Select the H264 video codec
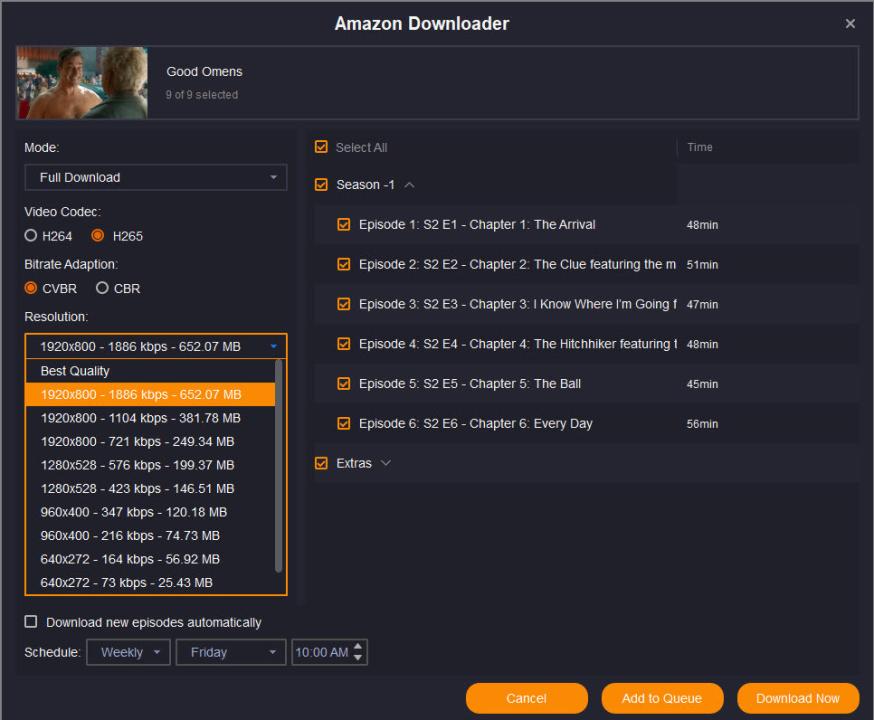Screen dimensions: 874x720 coord(32,236)
